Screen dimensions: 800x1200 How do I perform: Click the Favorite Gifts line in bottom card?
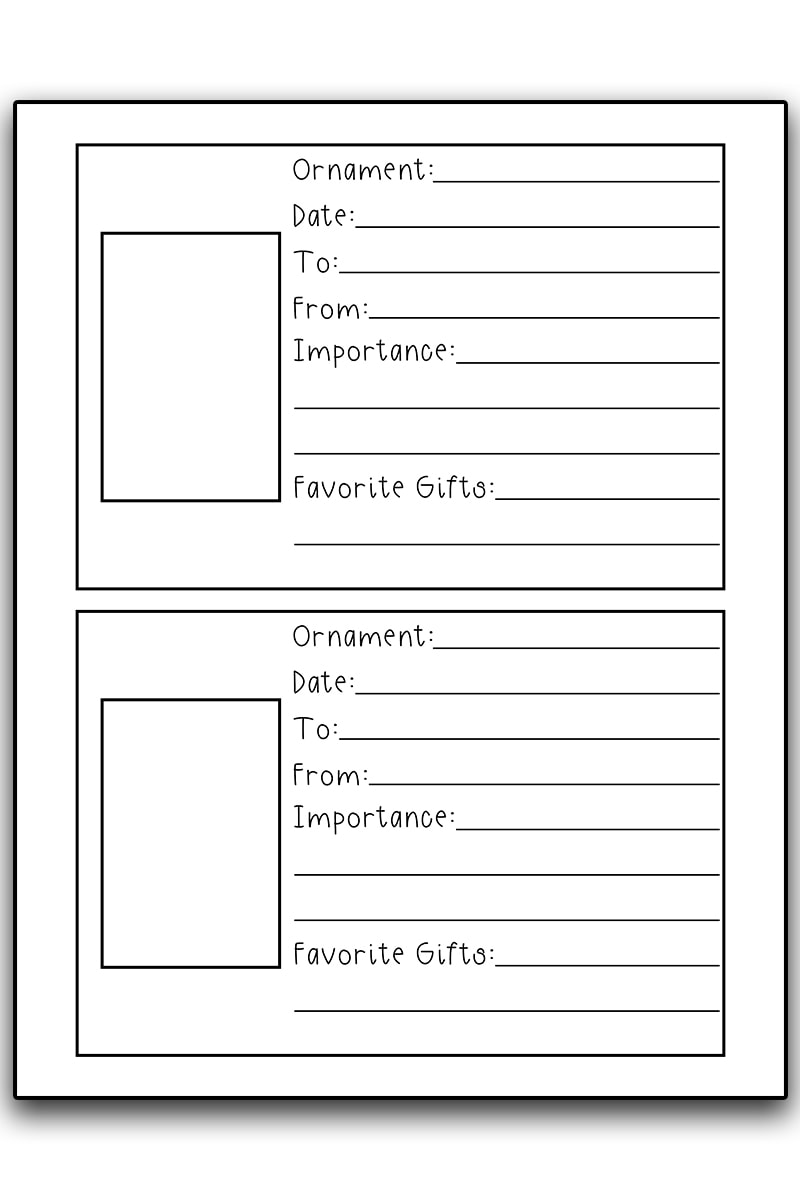(608, 965)
